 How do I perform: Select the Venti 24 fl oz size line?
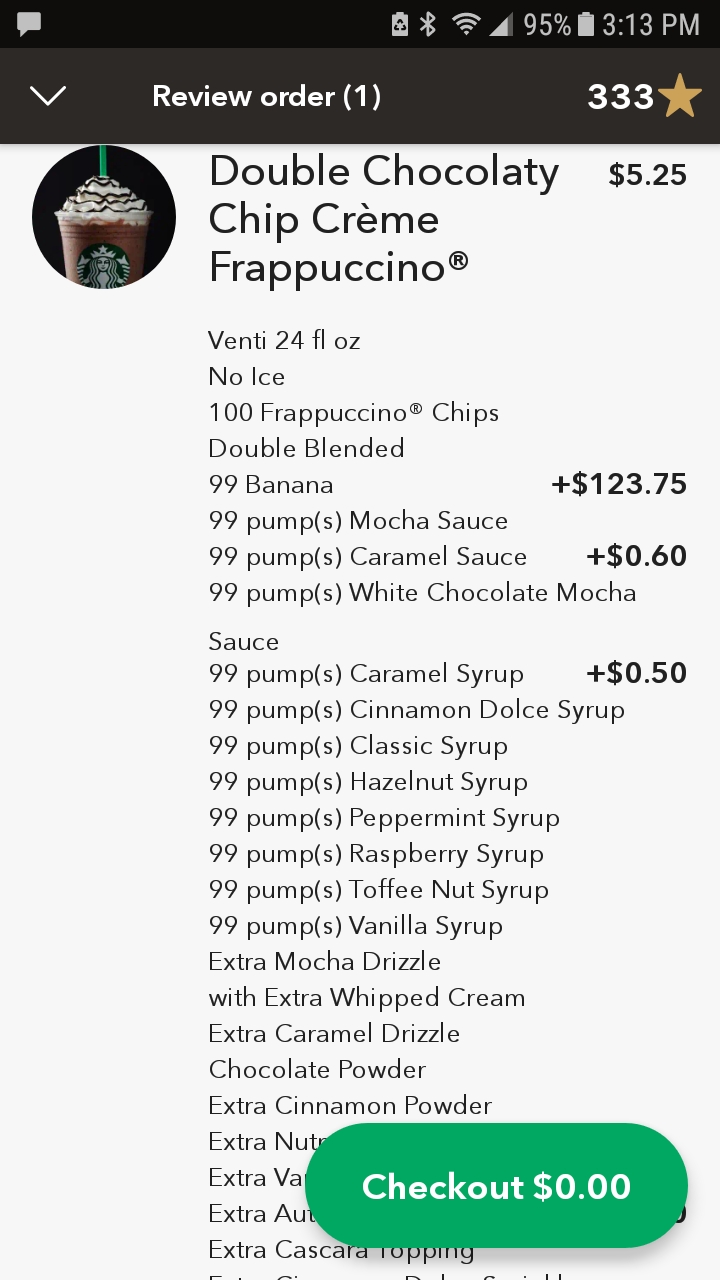pos(284,341)
